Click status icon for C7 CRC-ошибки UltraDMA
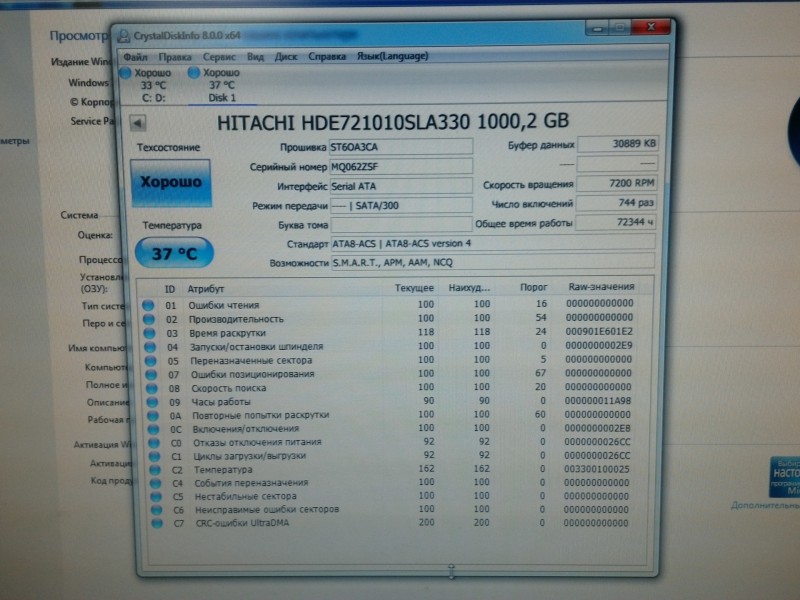 [x=157, y=523]
